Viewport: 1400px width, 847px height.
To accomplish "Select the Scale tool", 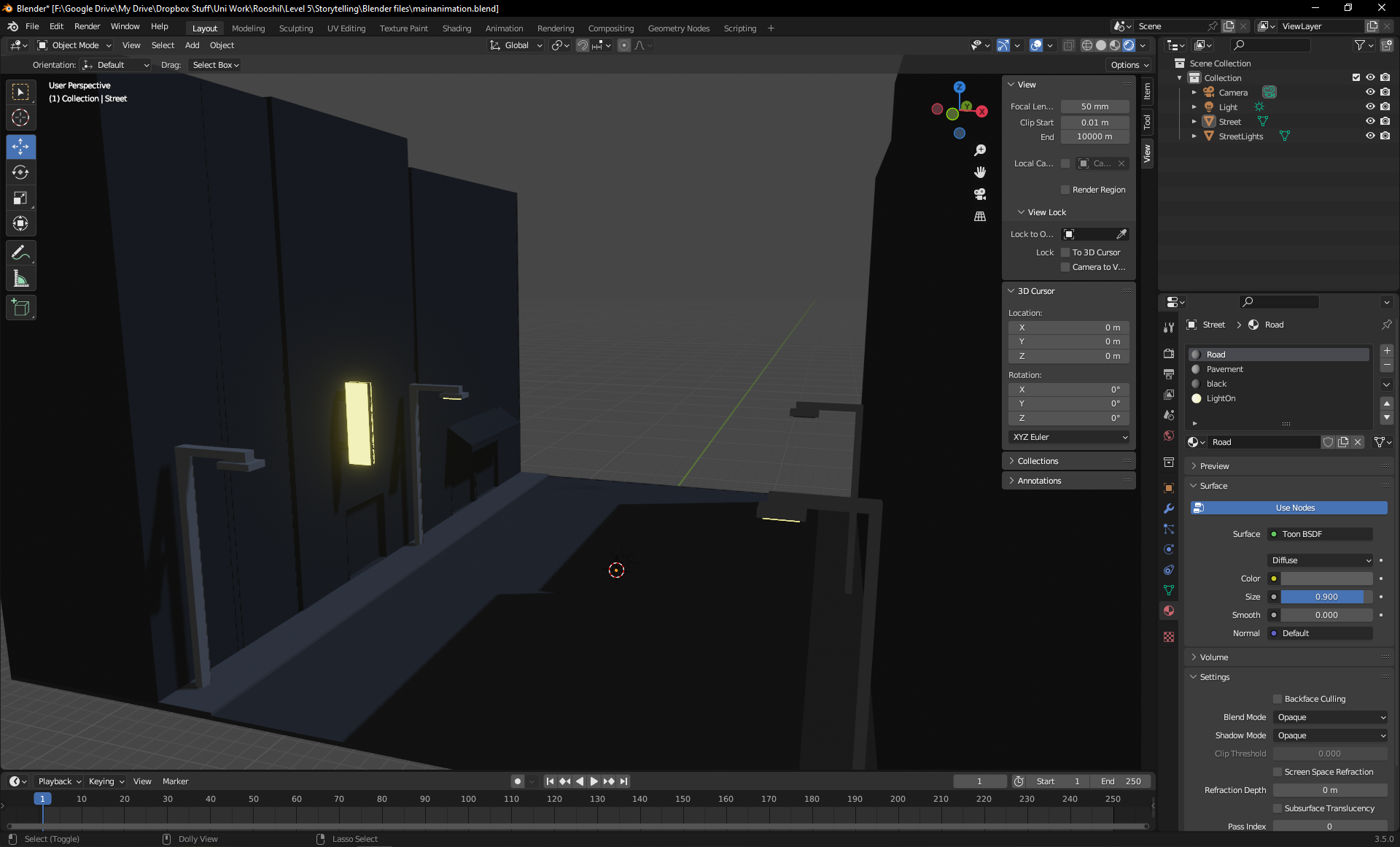I will 20,198.
